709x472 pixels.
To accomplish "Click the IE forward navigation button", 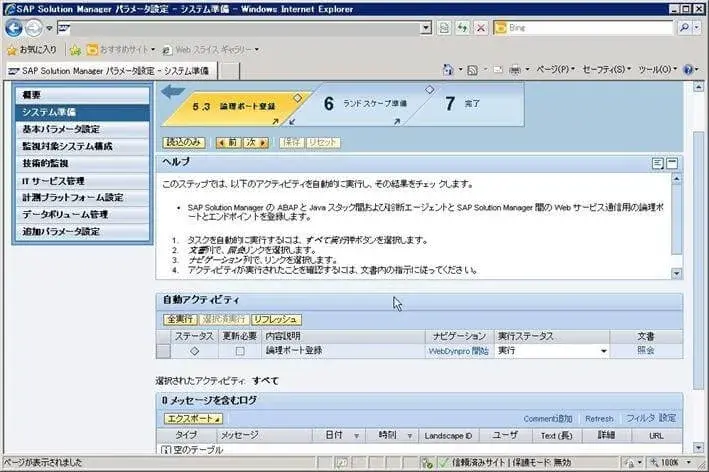I will point(33,28).
